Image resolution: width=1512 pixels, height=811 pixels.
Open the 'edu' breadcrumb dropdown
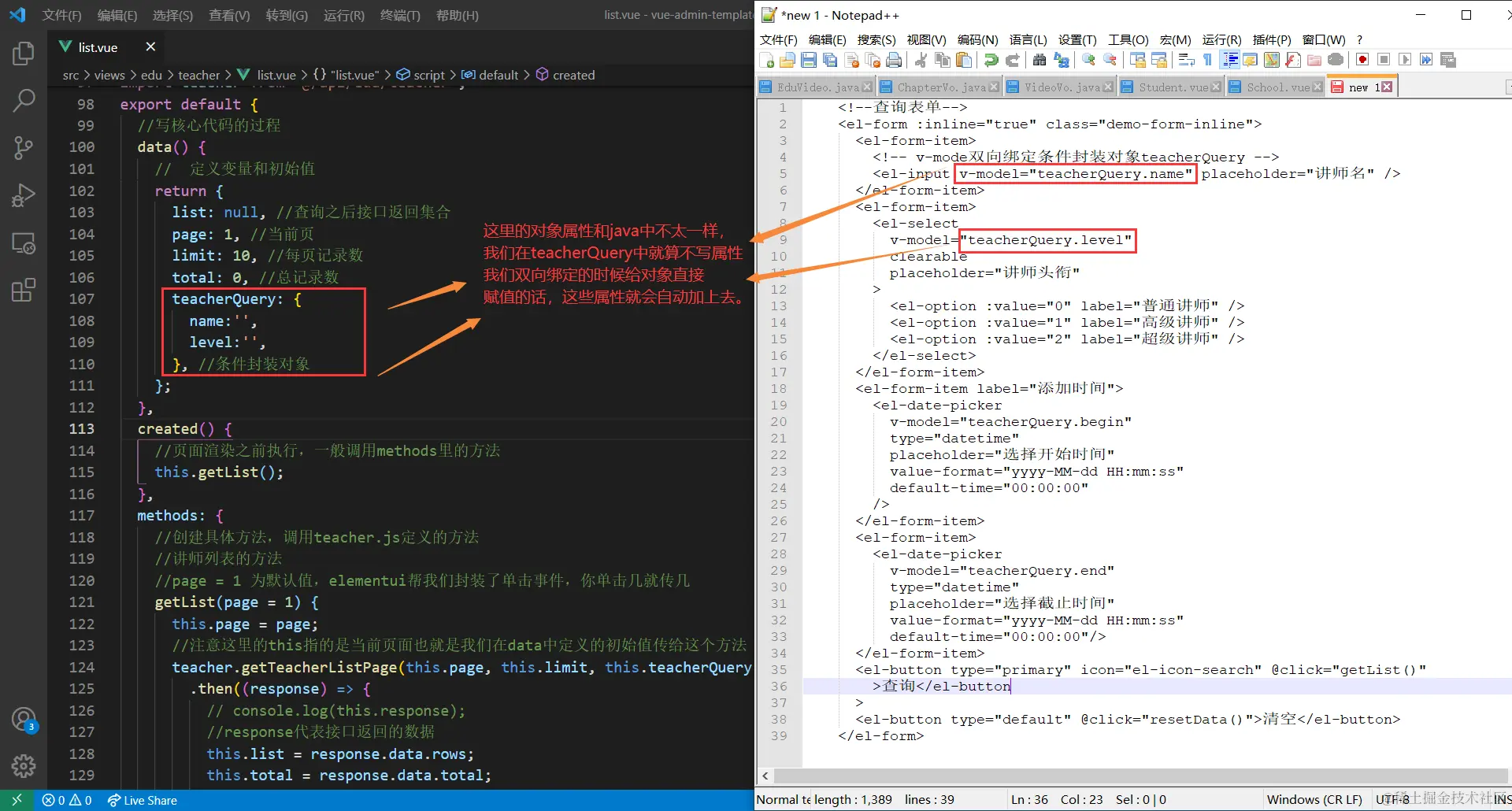[151, 75]
